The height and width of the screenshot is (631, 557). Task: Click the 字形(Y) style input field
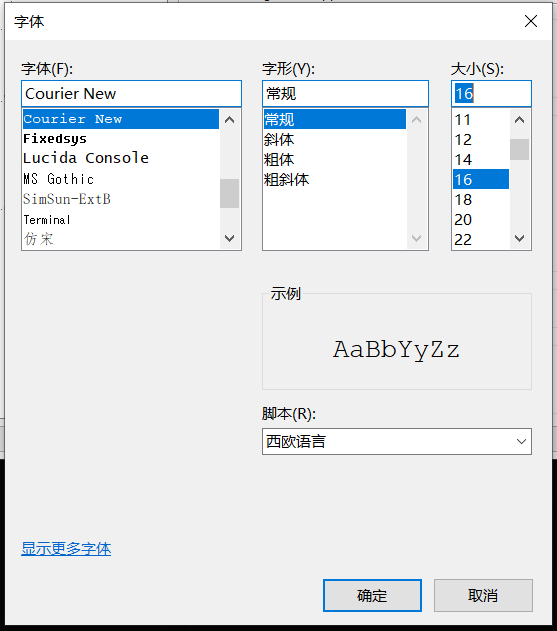tap(345, 93)
